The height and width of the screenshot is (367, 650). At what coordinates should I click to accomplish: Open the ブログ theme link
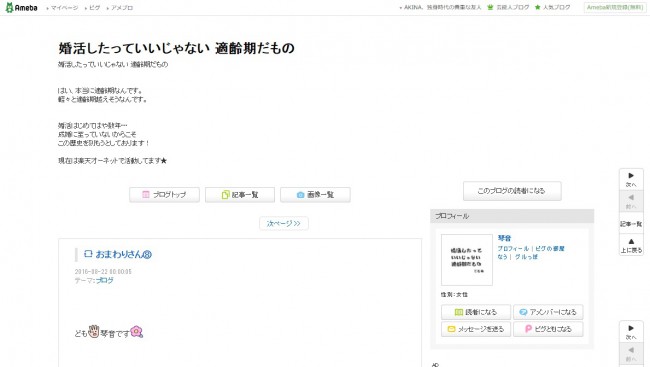(x=105, y=280)
